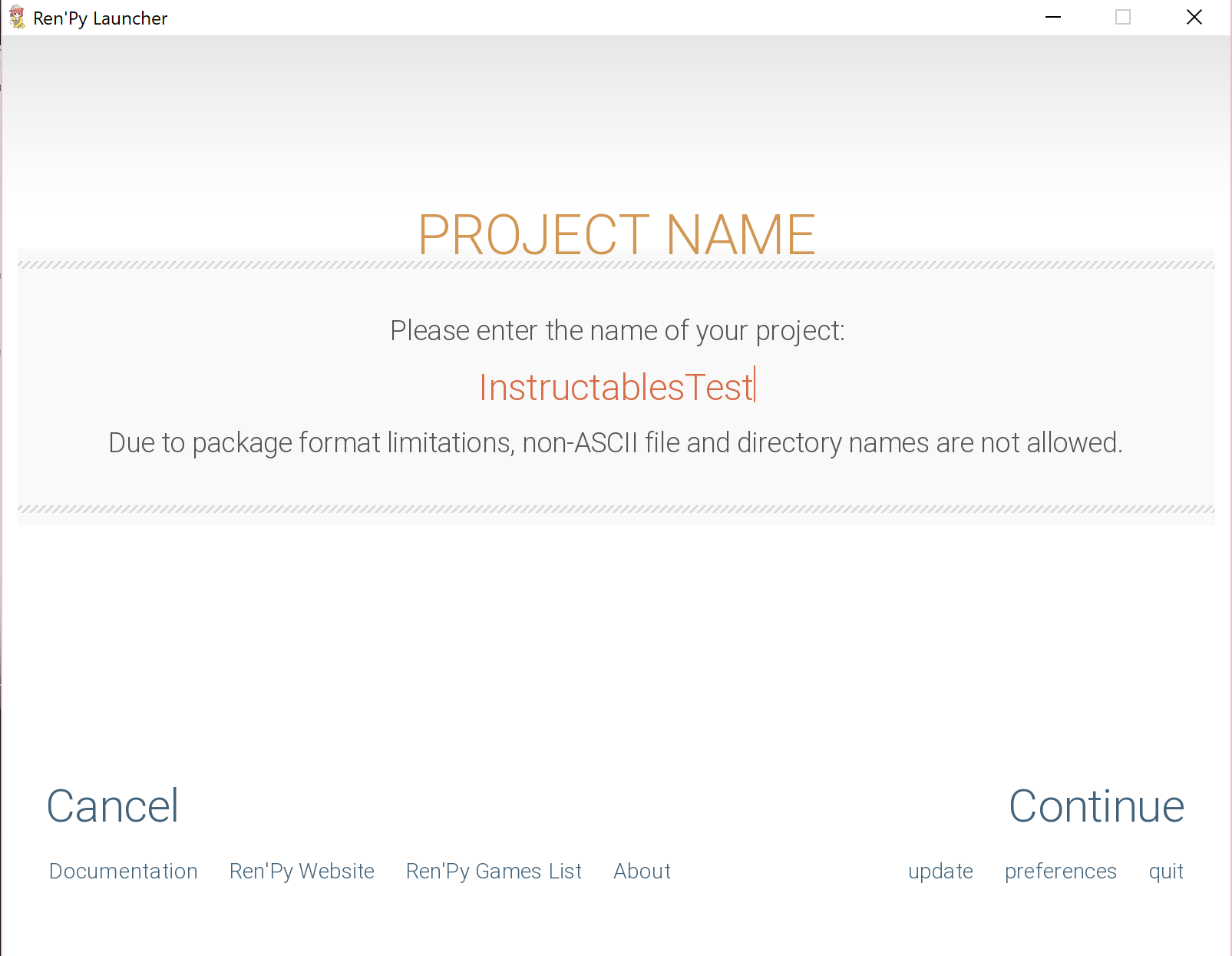Visit the Ren'Py Website

click(302, 871)
